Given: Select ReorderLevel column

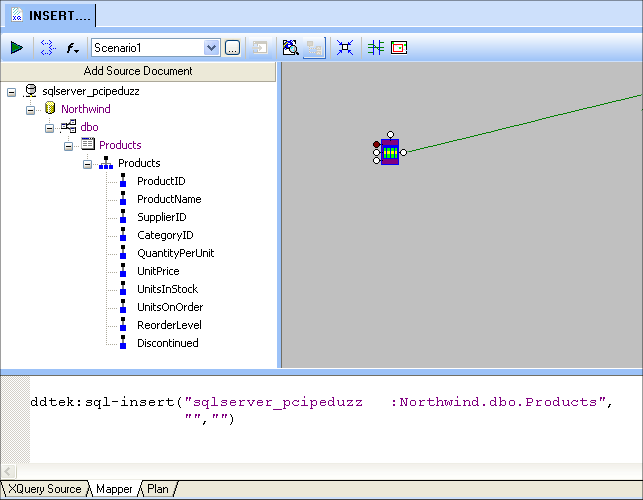Looking at the screenshot, I should click(x=169, y=325).
